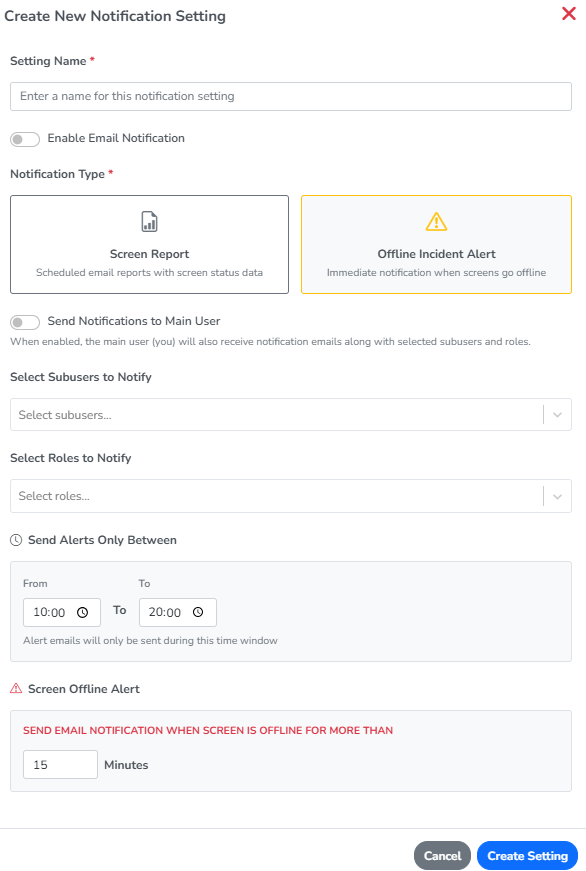Open the clock picker in From time
This screenshot has height=871, width=586.
(82, 612)
